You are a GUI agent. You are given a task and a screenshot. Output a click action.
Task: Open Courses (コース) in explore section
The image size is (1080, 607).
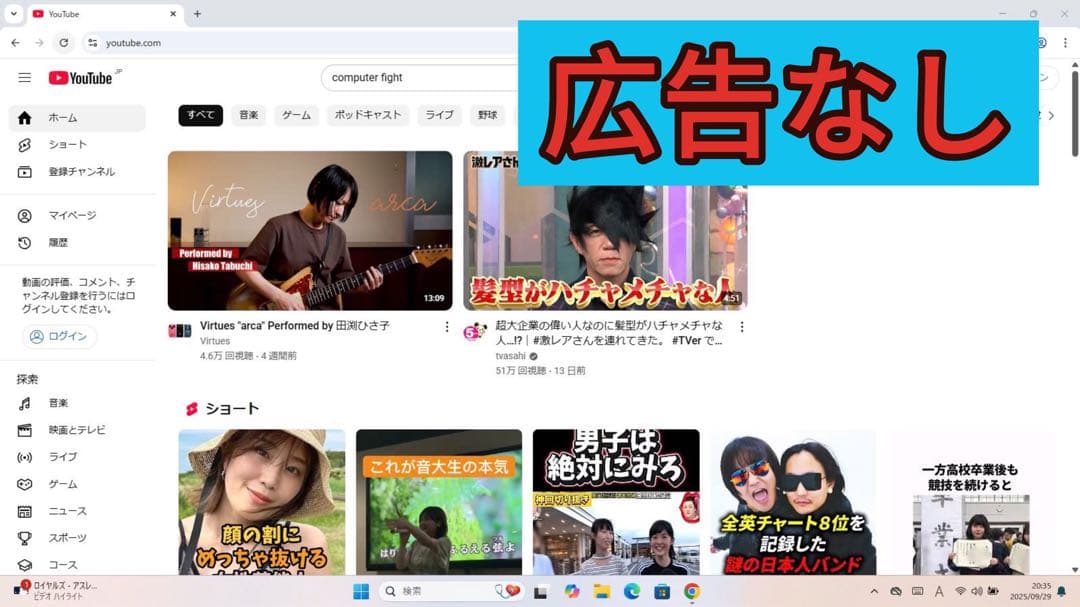[77, 565]
